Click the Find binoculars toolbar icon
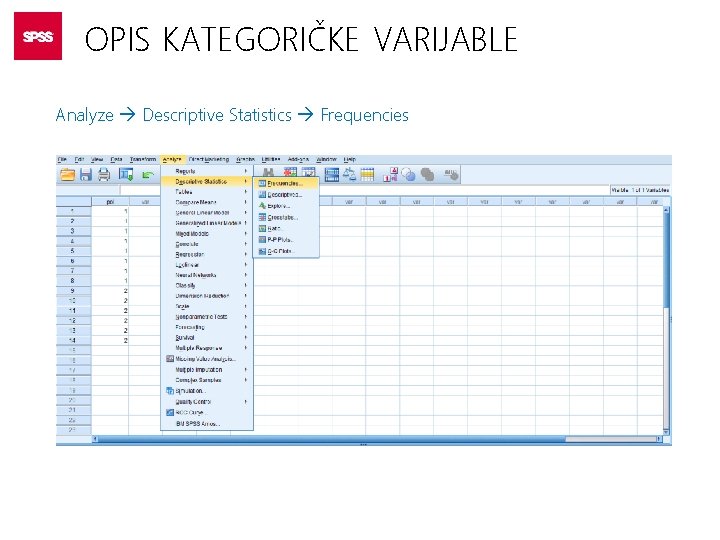The image size is (720, 540). coord(268,173)
